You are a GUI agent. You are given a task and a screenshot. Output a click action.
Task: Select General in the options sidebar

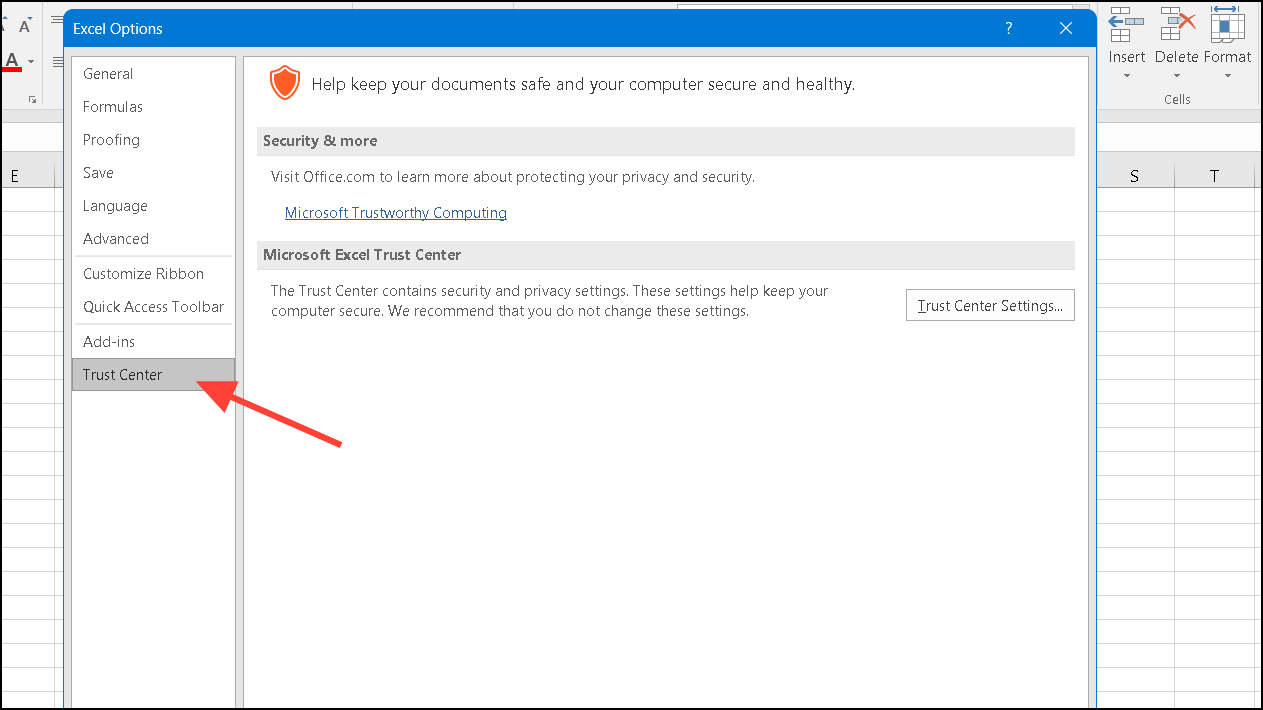108,74
